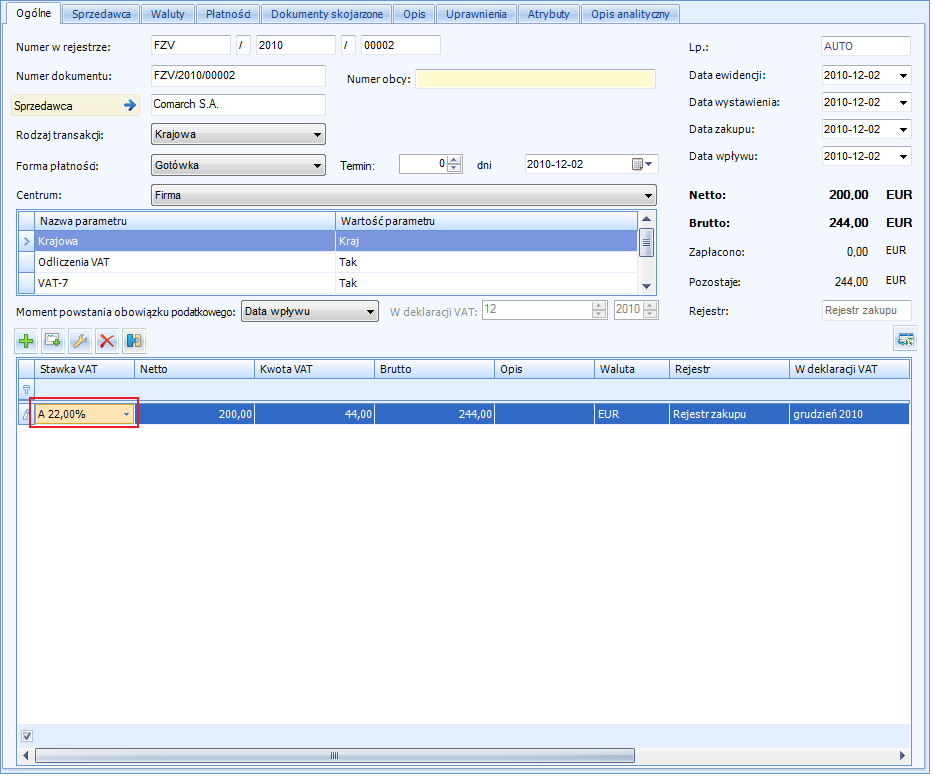
Task: Delete selected VAT row with red X
Action: coord(107,341)
